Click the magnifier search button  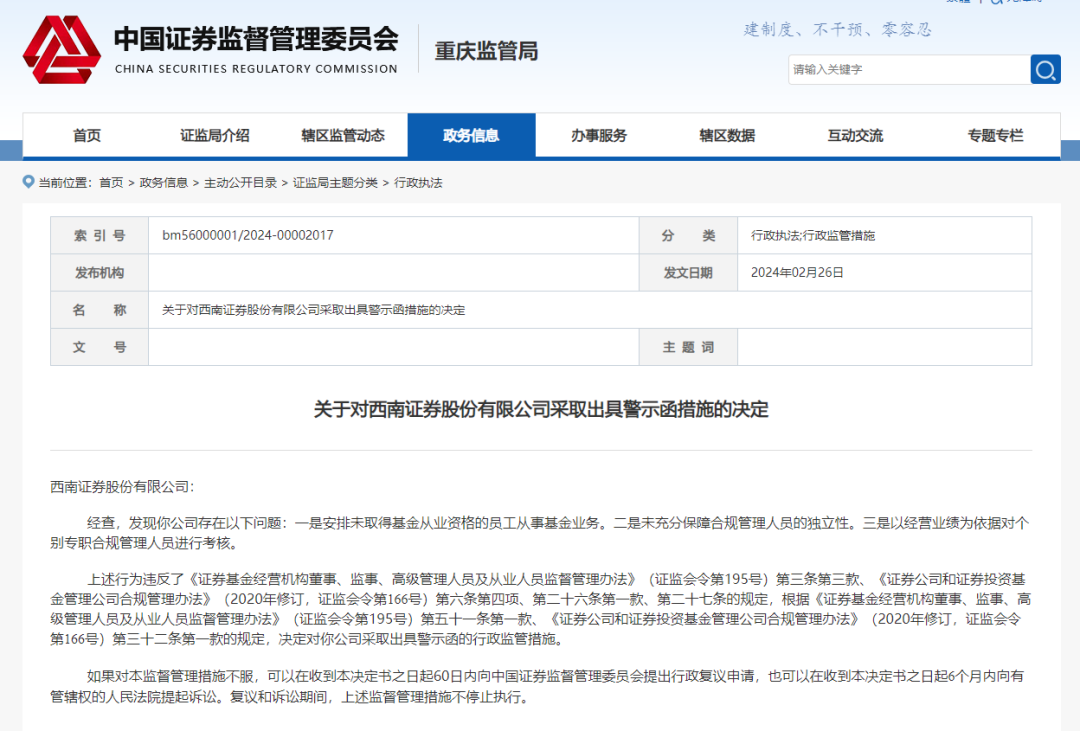(x=1045, y=69)
